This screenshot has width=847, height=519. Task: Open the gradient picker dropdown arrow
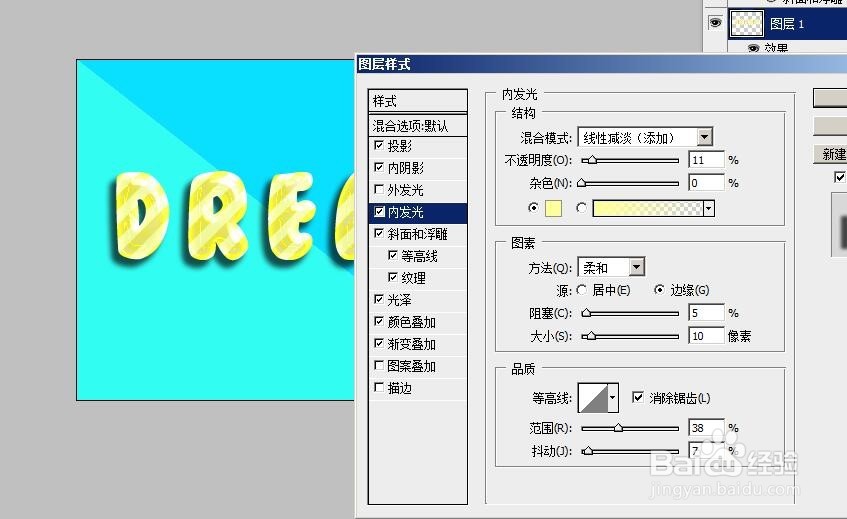709,208
